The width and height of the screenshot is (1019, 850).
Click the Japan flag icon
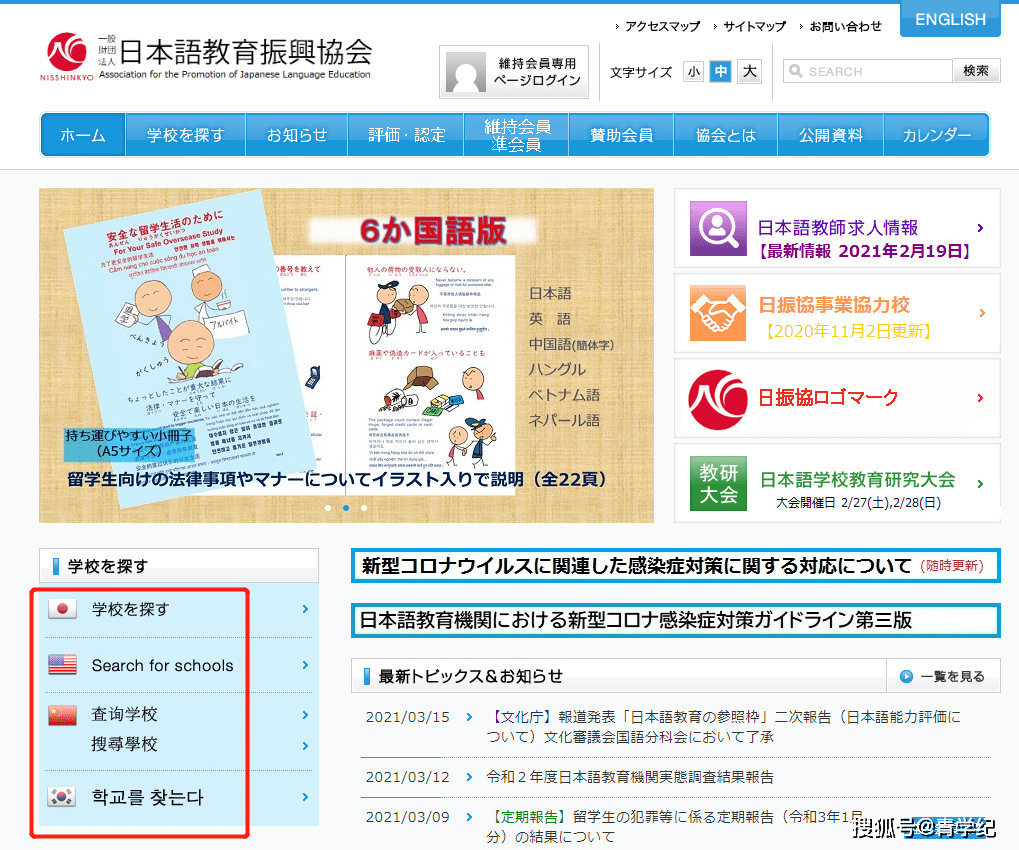click(62, 609)
